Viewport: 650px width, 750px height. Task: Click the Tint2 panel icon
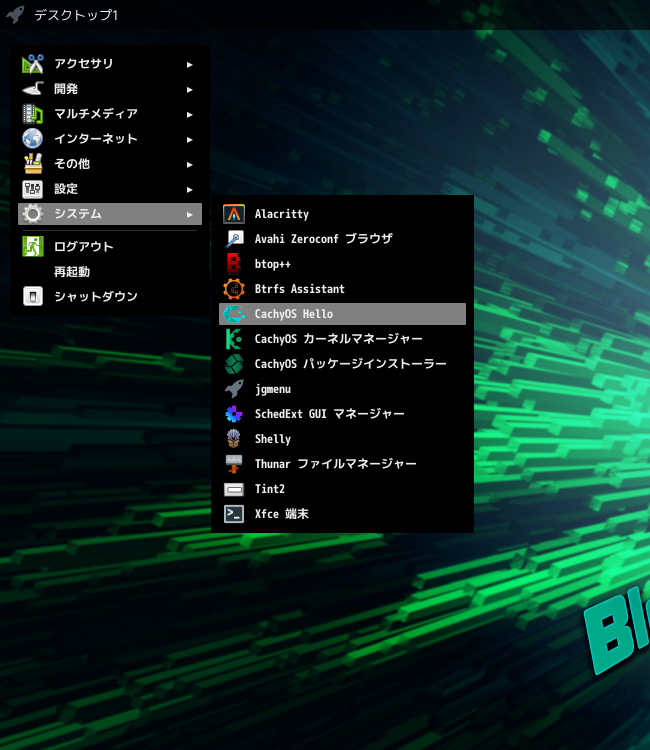234,489
